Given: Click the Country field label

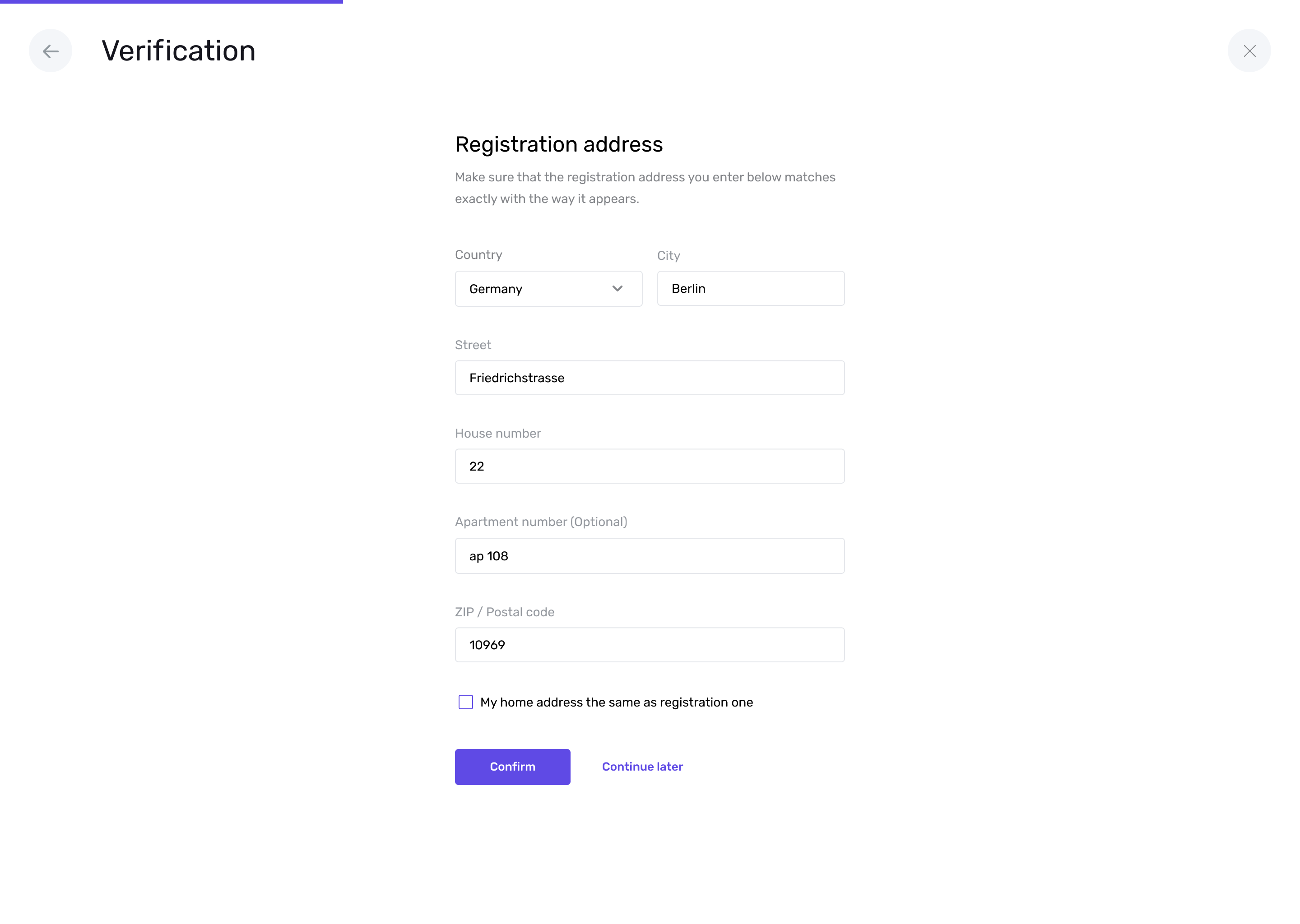Looking at the screenshot, I should point(478,255).
